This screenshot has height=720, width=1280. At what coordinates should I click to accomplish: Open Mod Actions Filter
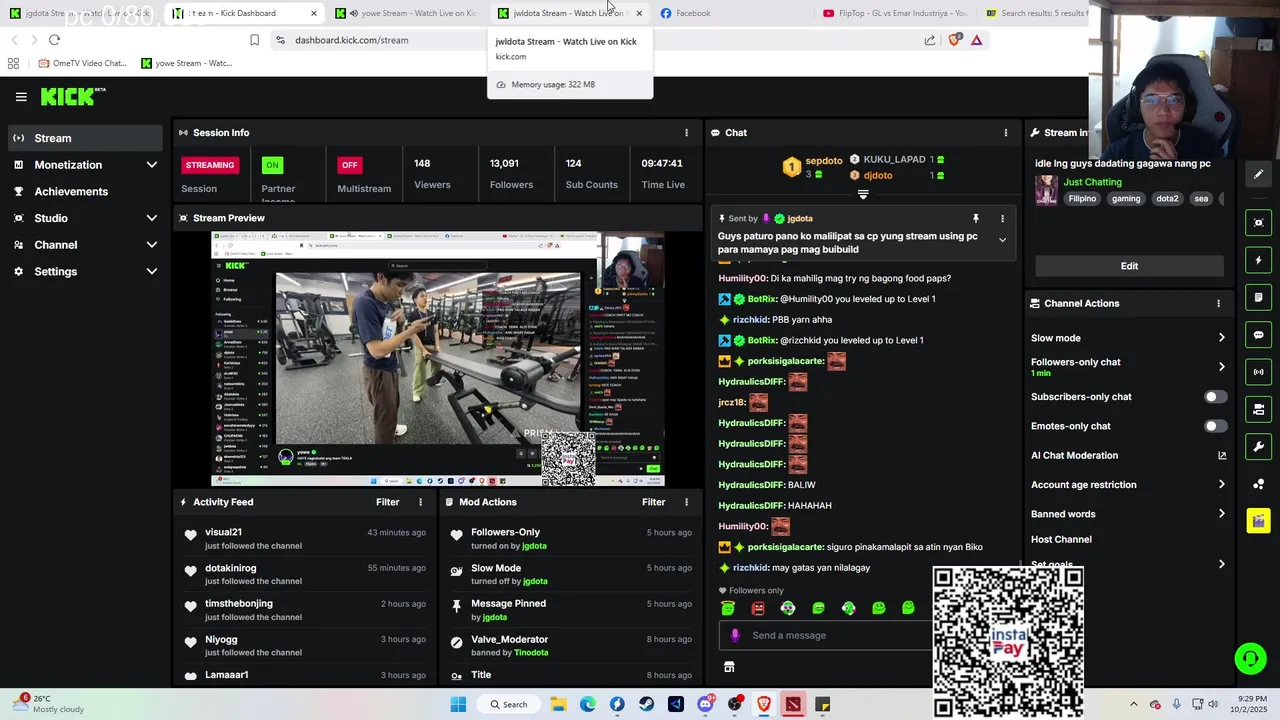point(653,502)
